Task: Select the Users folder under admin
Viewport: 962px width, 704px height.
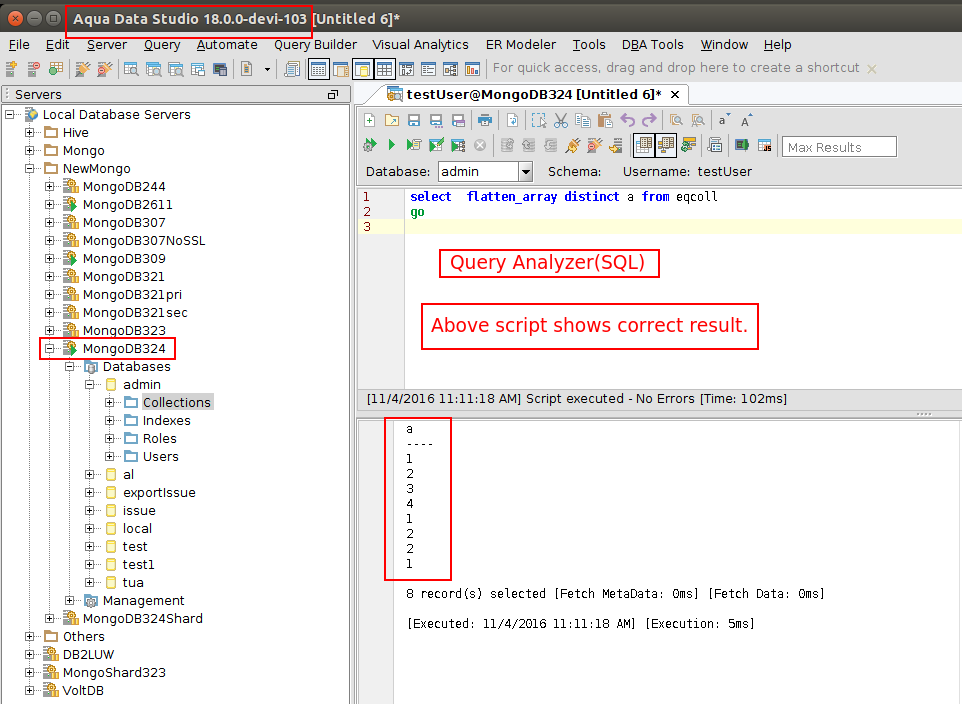Action: pyautogui.click(x=161, y=457)
